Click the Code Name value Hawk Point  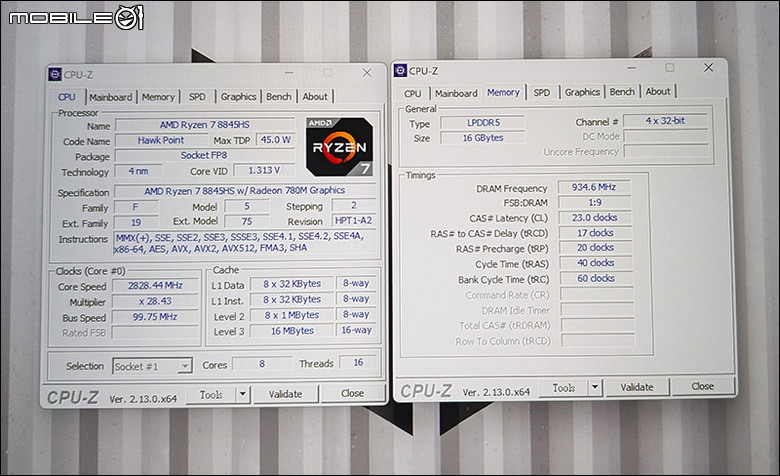pyautogui.click(x=161, y=140)
